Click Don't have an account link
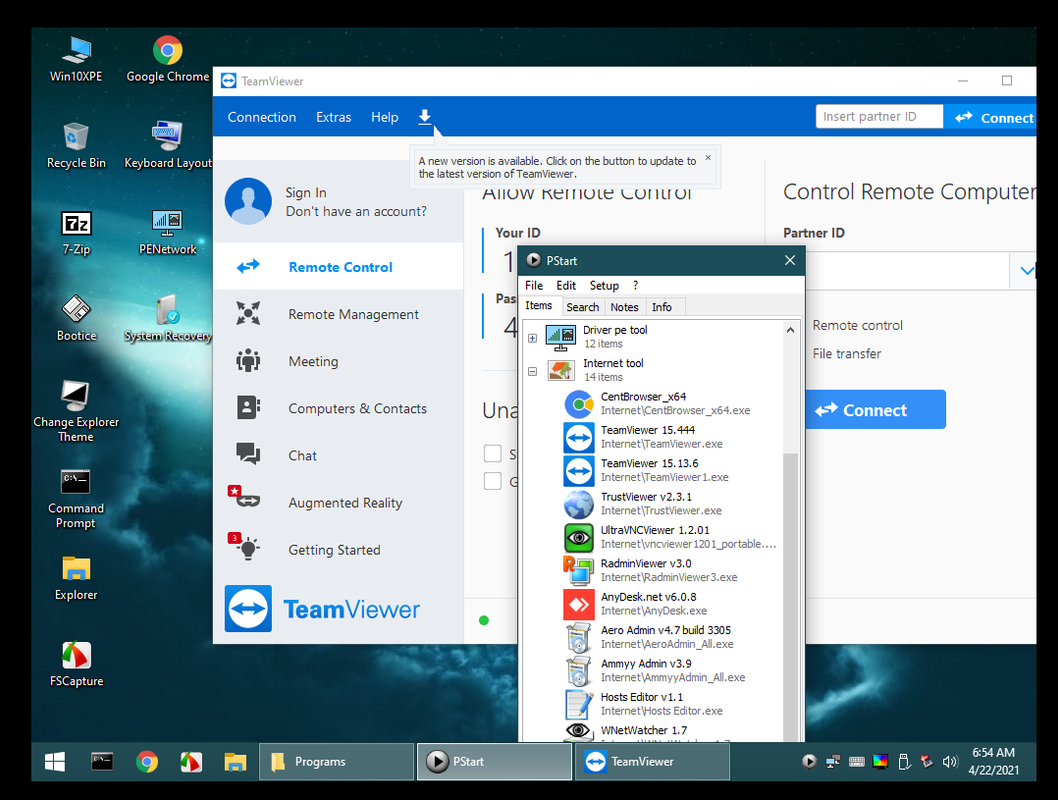 (x=356, y=212)
